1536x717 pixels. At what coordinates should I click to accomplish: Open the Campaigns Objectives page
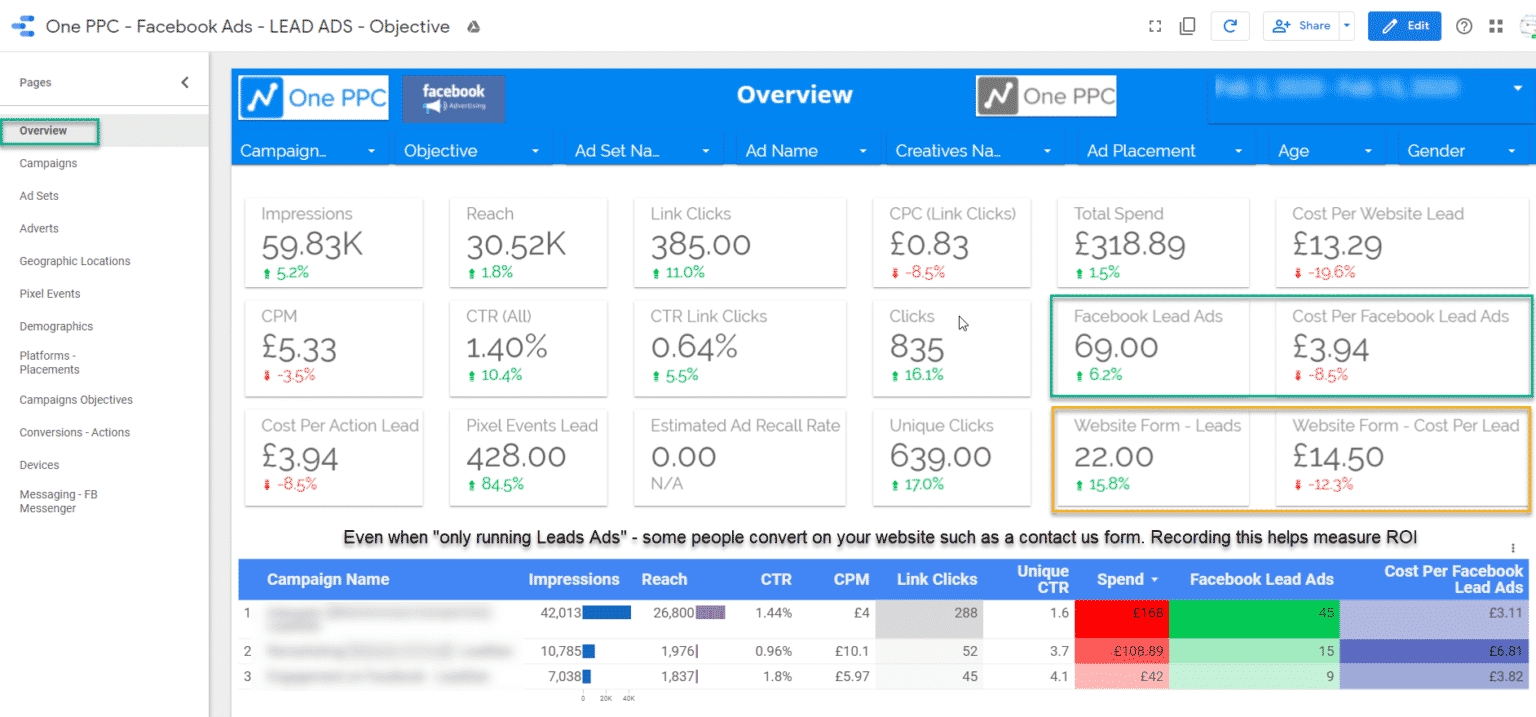[76, 400]
